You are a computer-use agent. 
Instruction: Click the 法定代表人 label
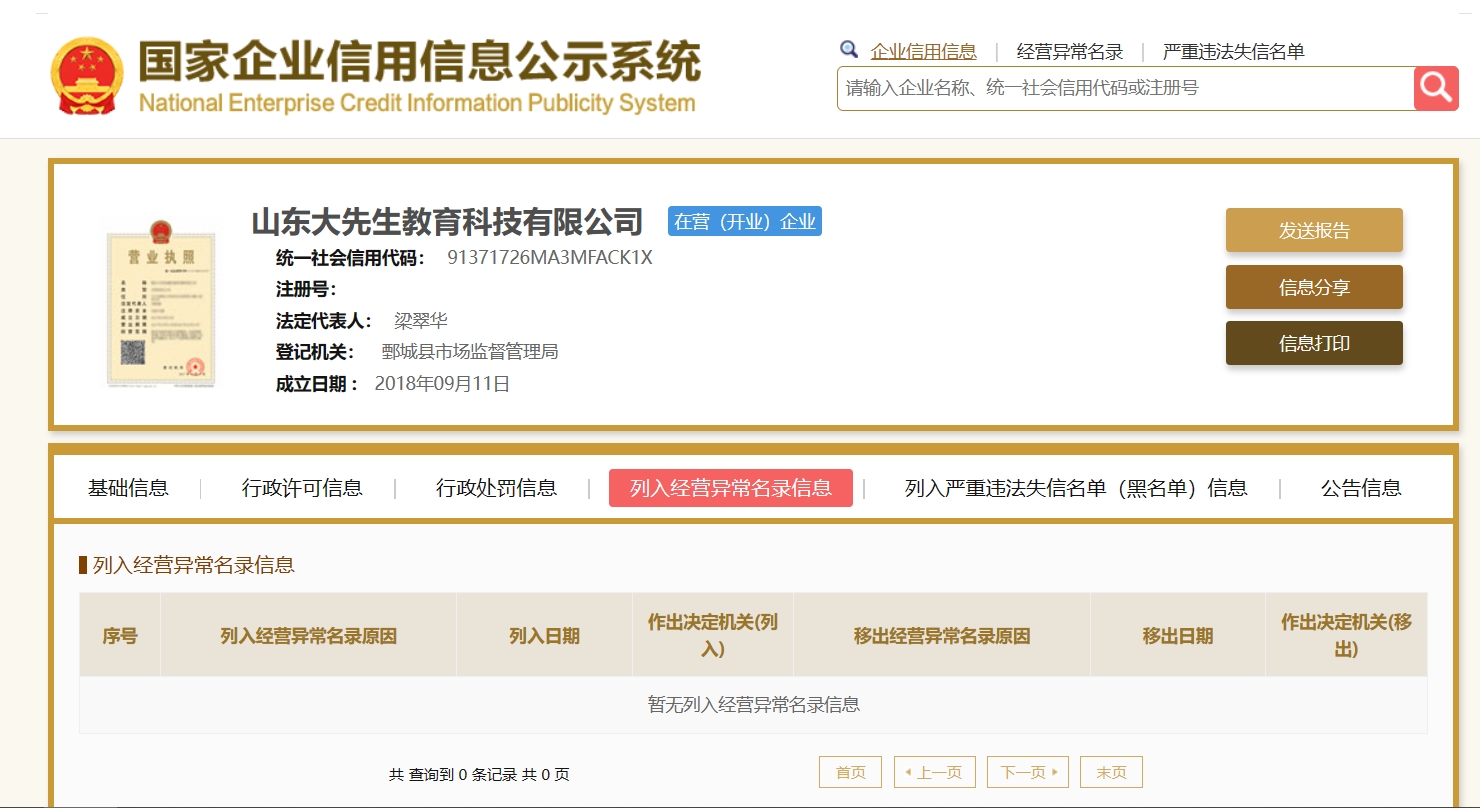(x=325, y=321)
